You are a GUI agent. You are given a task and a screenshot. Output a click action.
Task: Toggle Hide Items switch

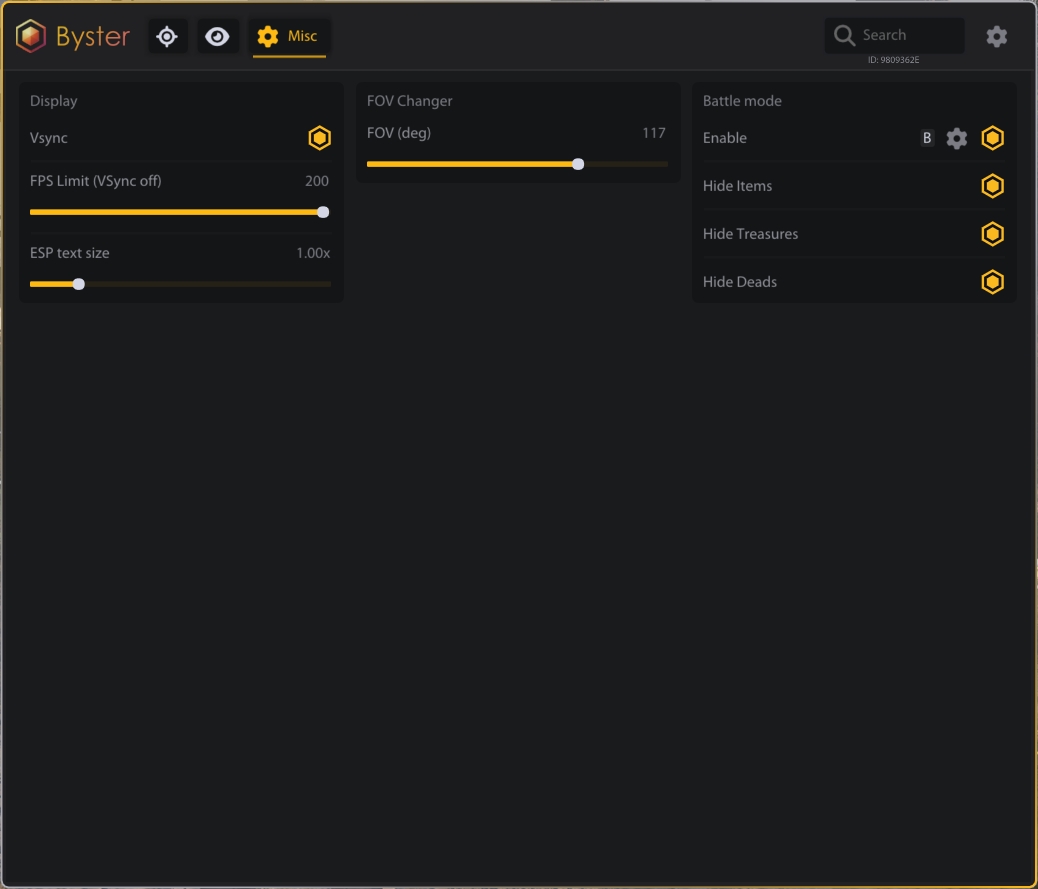[x=992, y=186]
